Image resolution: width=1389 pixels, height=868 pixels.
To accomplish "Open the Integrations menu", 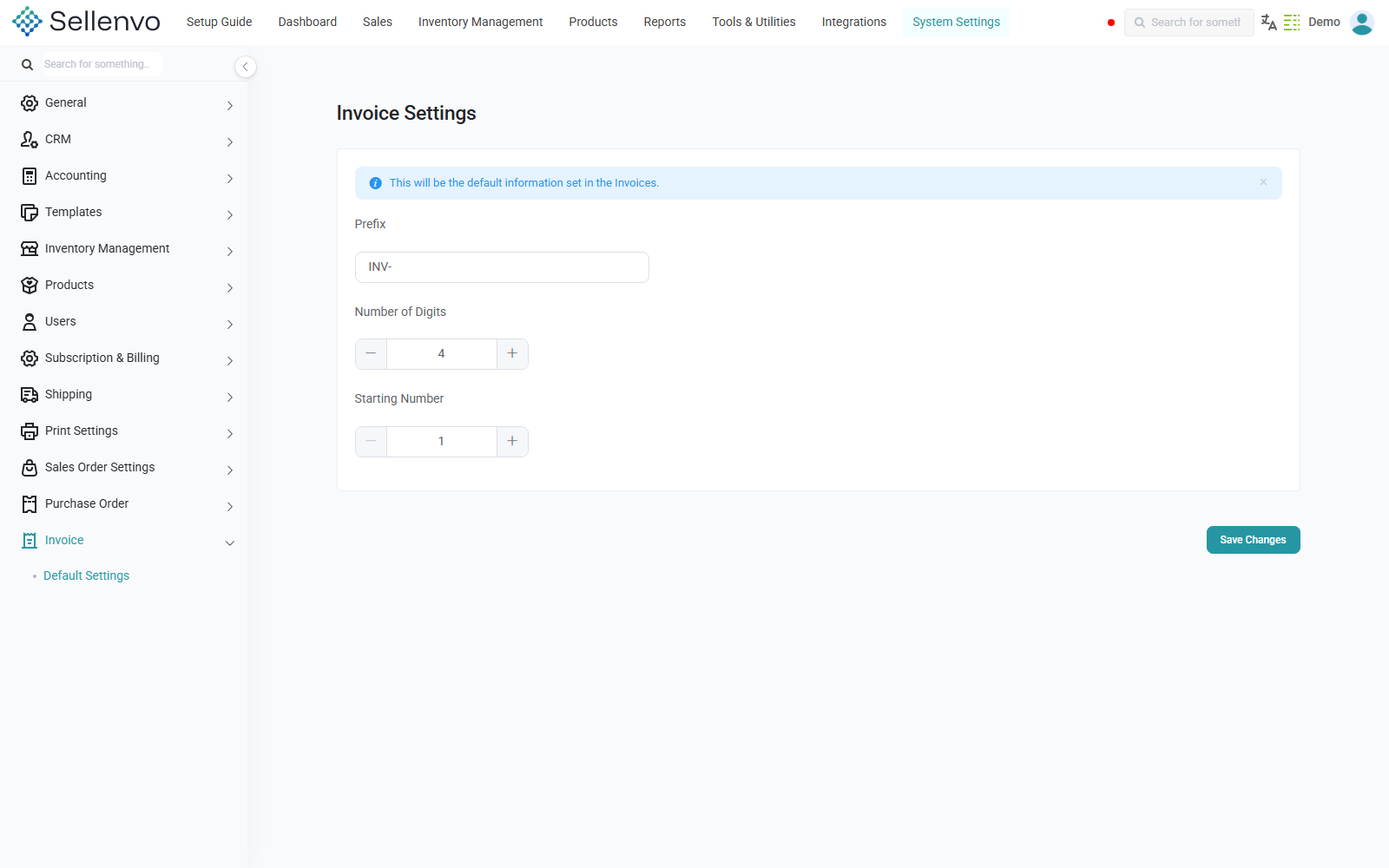I will (x=854, y=22).
